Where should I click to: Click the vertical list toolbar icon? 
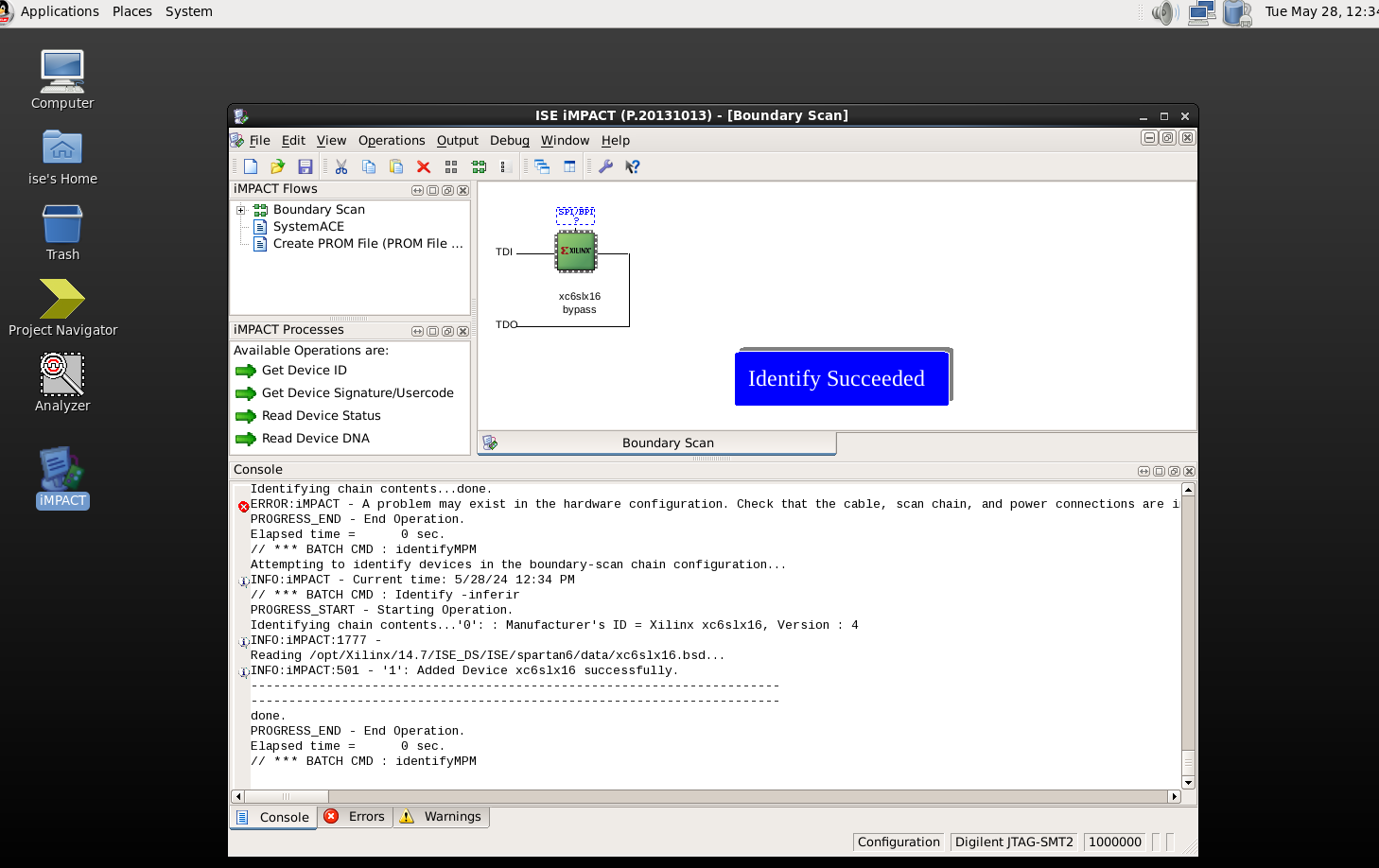(504, 166)
